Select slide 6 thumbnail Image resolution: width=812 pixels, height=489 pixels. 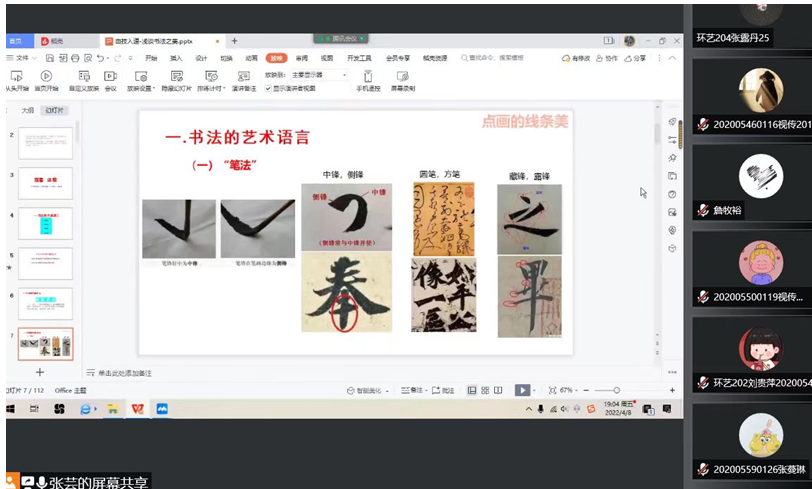(46, 304)
